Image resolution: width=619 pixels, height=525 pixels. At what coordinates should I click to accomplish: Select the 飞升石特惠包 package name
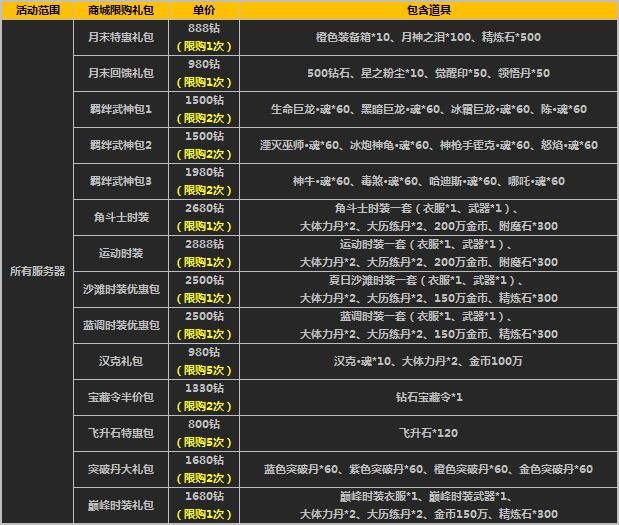[x=120, y=433]
